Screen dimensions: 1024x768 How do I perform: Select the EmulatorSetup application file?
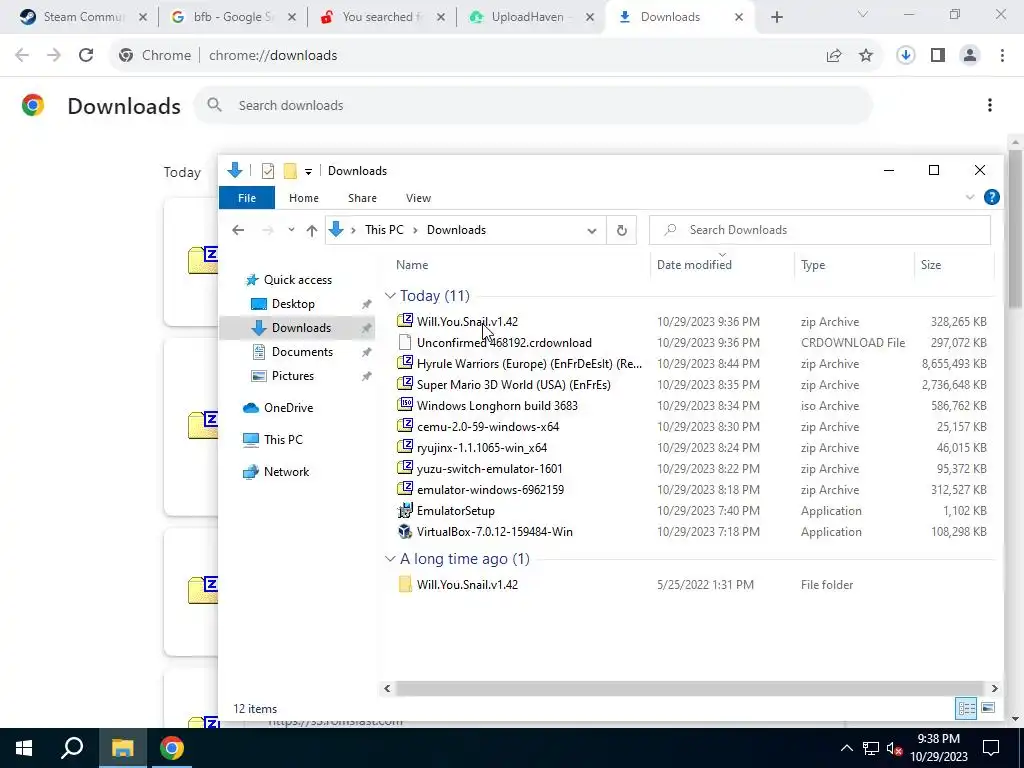pyautogui.click(x=455, y=511)
